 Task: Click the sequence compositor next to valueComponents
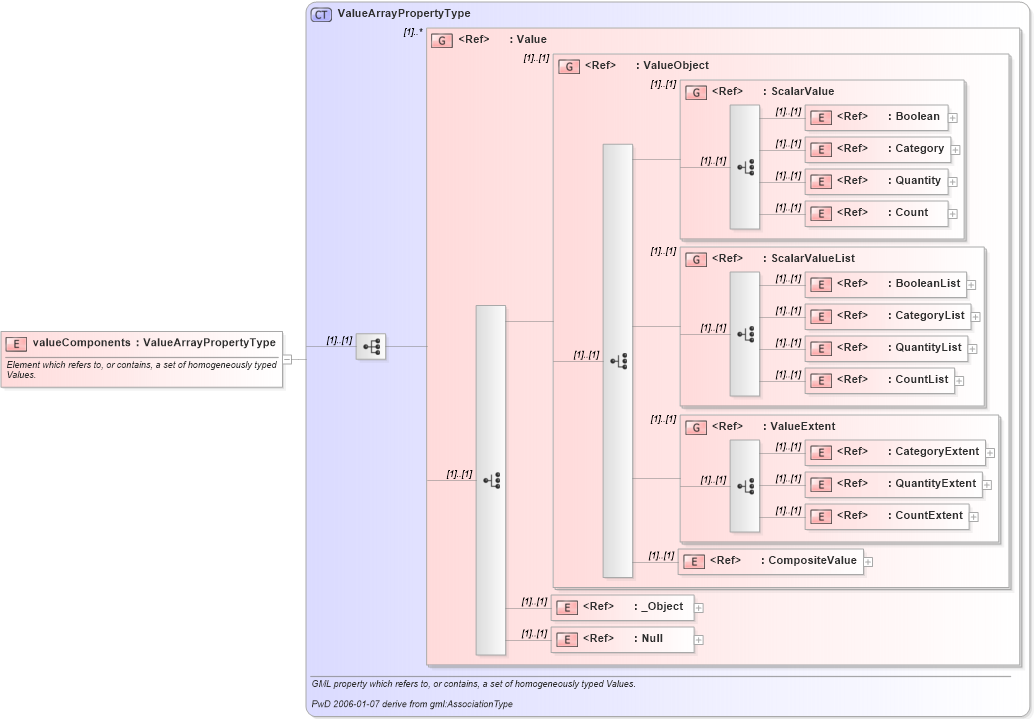tap(370, 347)
